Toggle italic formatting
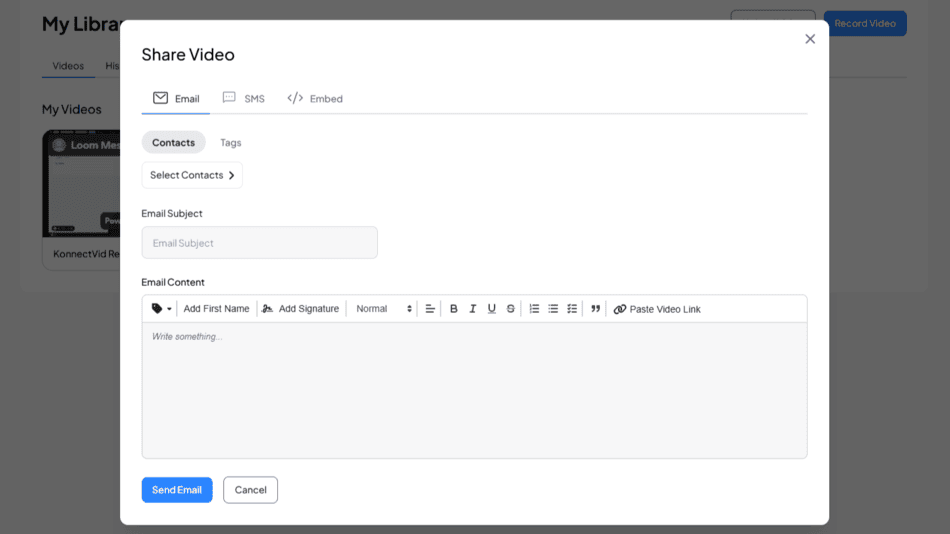Image resolution: width=950 pixels, height=534 pixels. 473,309
